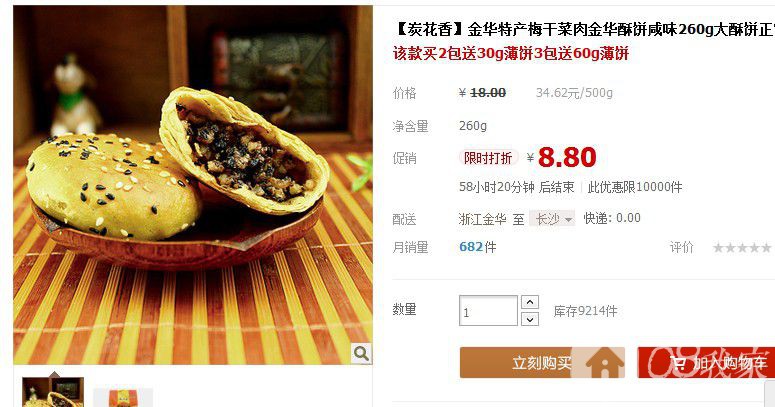Click the house icon beside buy button
775x407 pixels.
[604, 362]
